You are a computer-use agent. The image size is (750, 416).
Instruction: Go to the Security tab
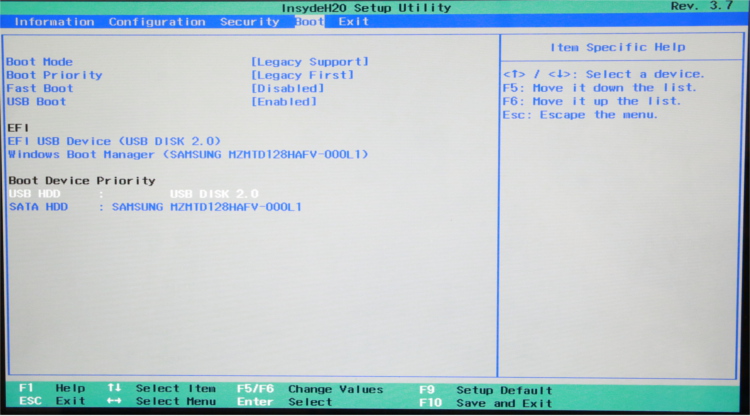coord(249,22)
